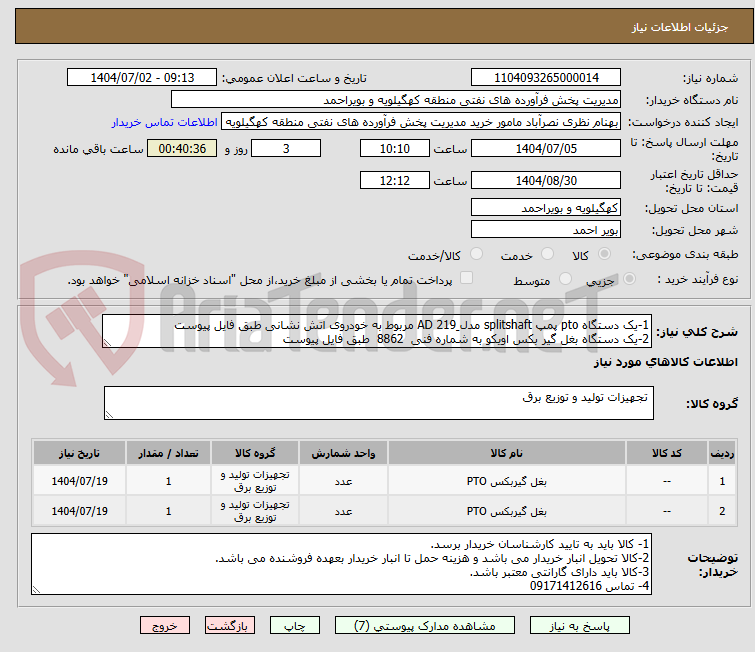Click row number 1 cell
This screenshot has height=652, width=755.
pyautogui.click(x=722, y=481)
